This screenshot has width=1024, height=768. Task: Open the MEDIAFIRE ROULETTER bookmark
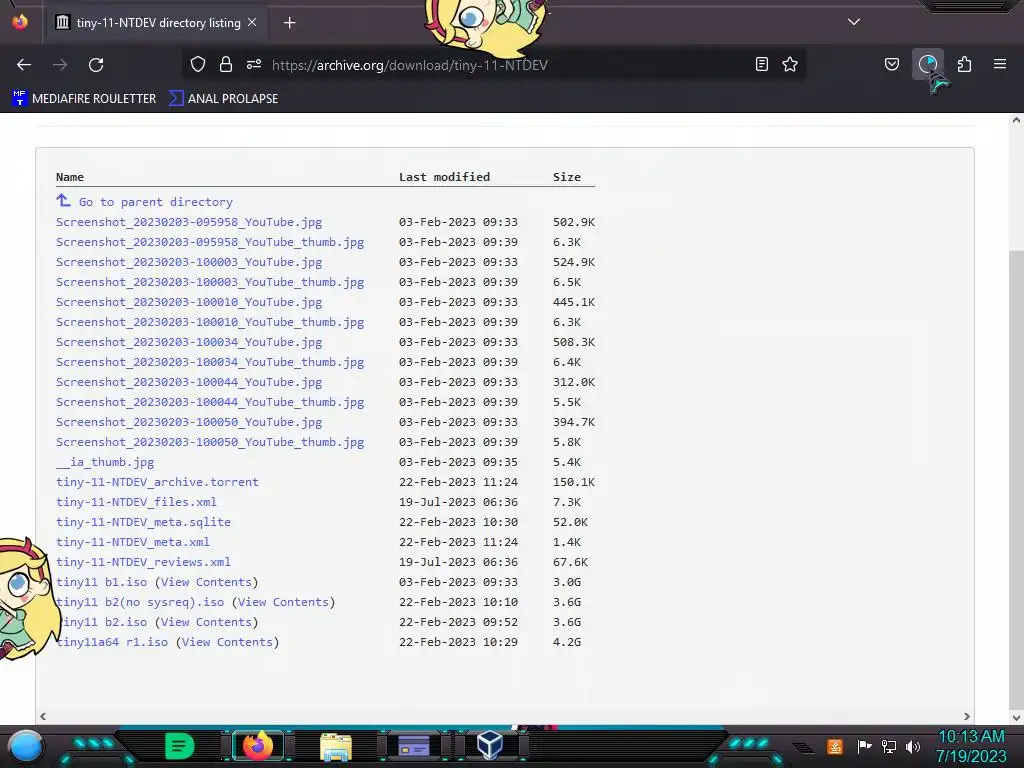point(84,99)
